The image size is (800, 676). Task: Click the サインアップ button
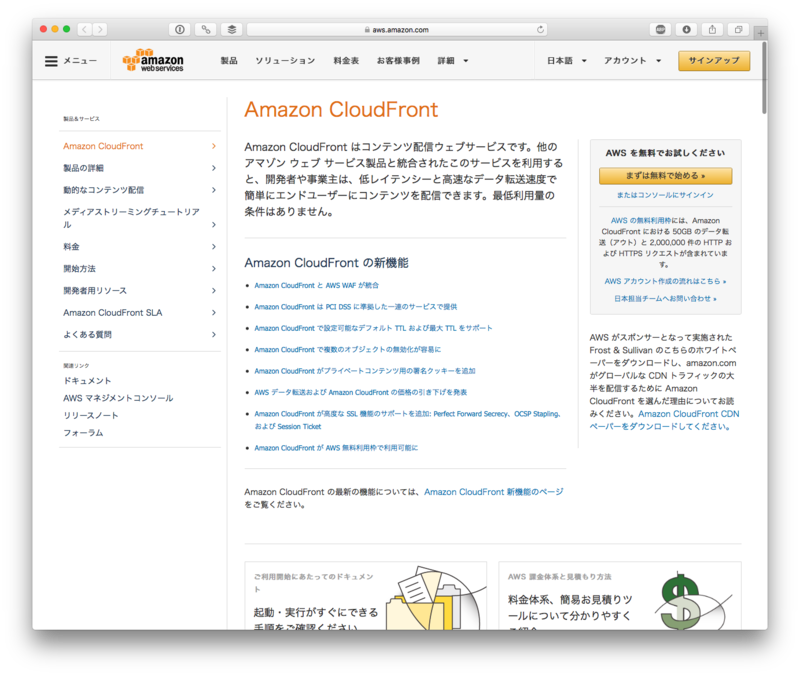[x=714, y=61]
